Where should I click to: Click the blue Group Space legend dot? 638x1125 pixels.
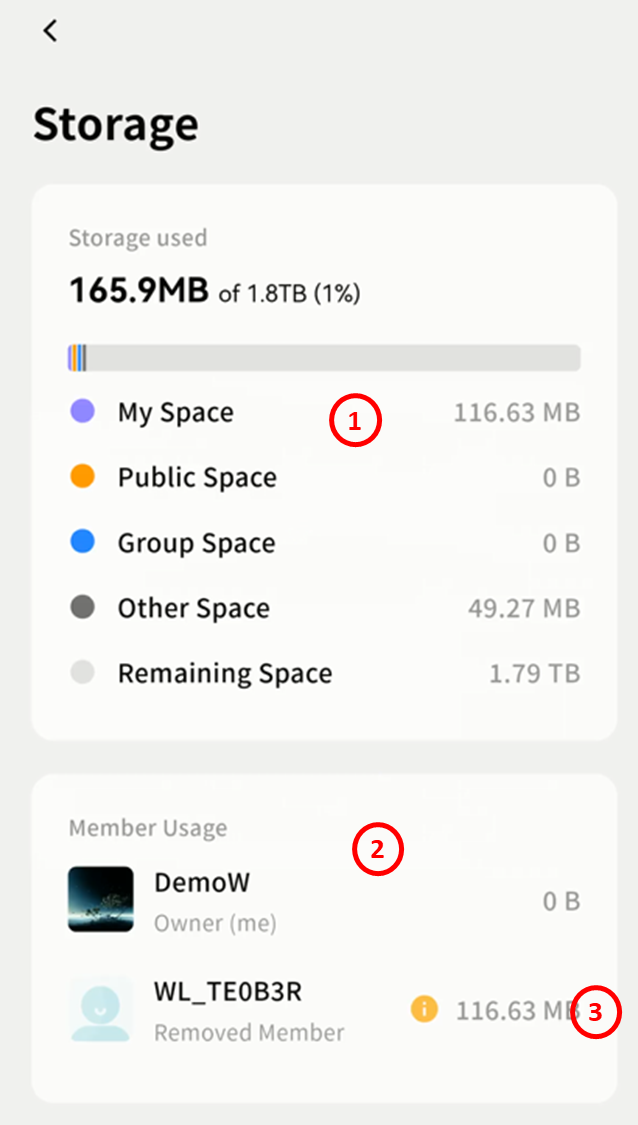click(83, 542)
